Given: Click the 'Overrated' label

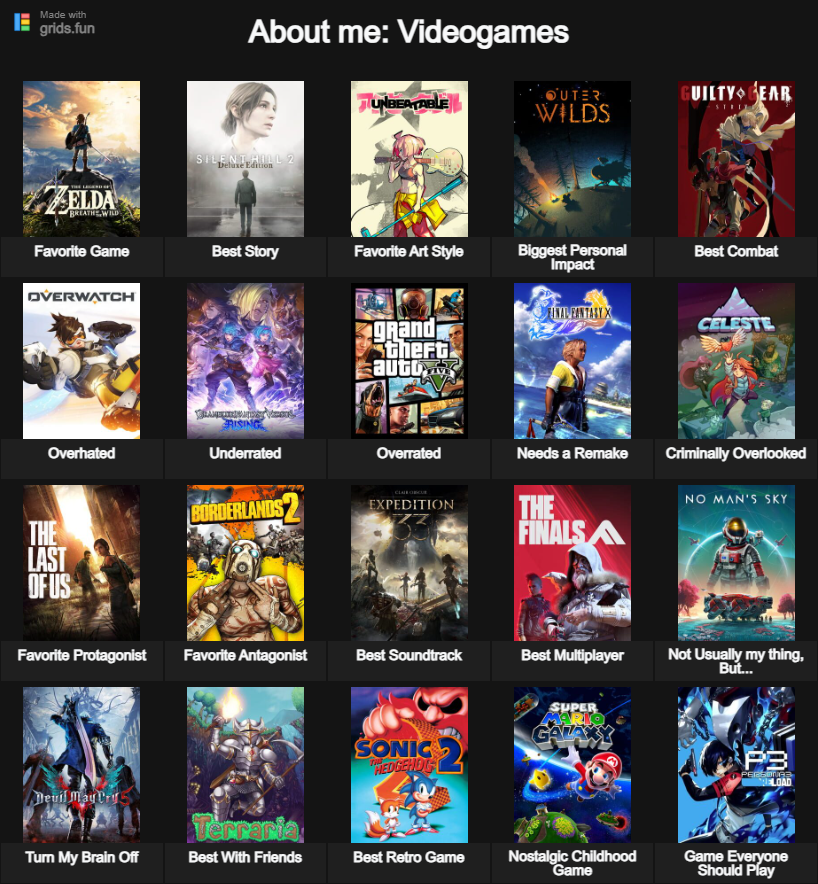Looking at the screenshot, I should coord(409,453).
